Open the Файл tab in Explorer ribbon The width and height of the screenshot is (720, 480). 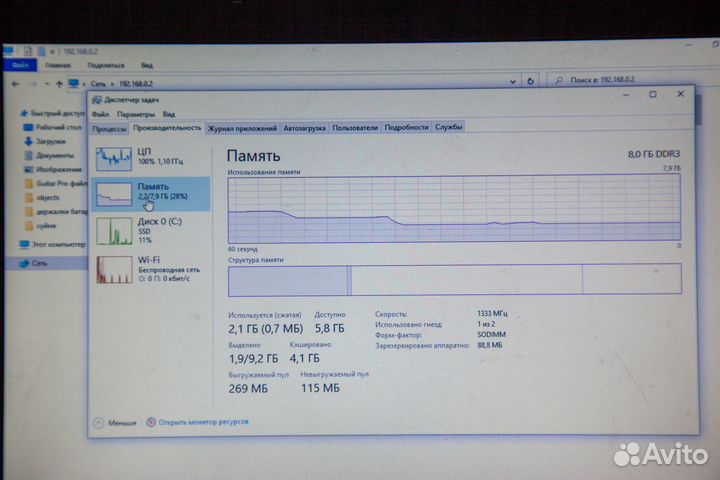pos(20,65)
